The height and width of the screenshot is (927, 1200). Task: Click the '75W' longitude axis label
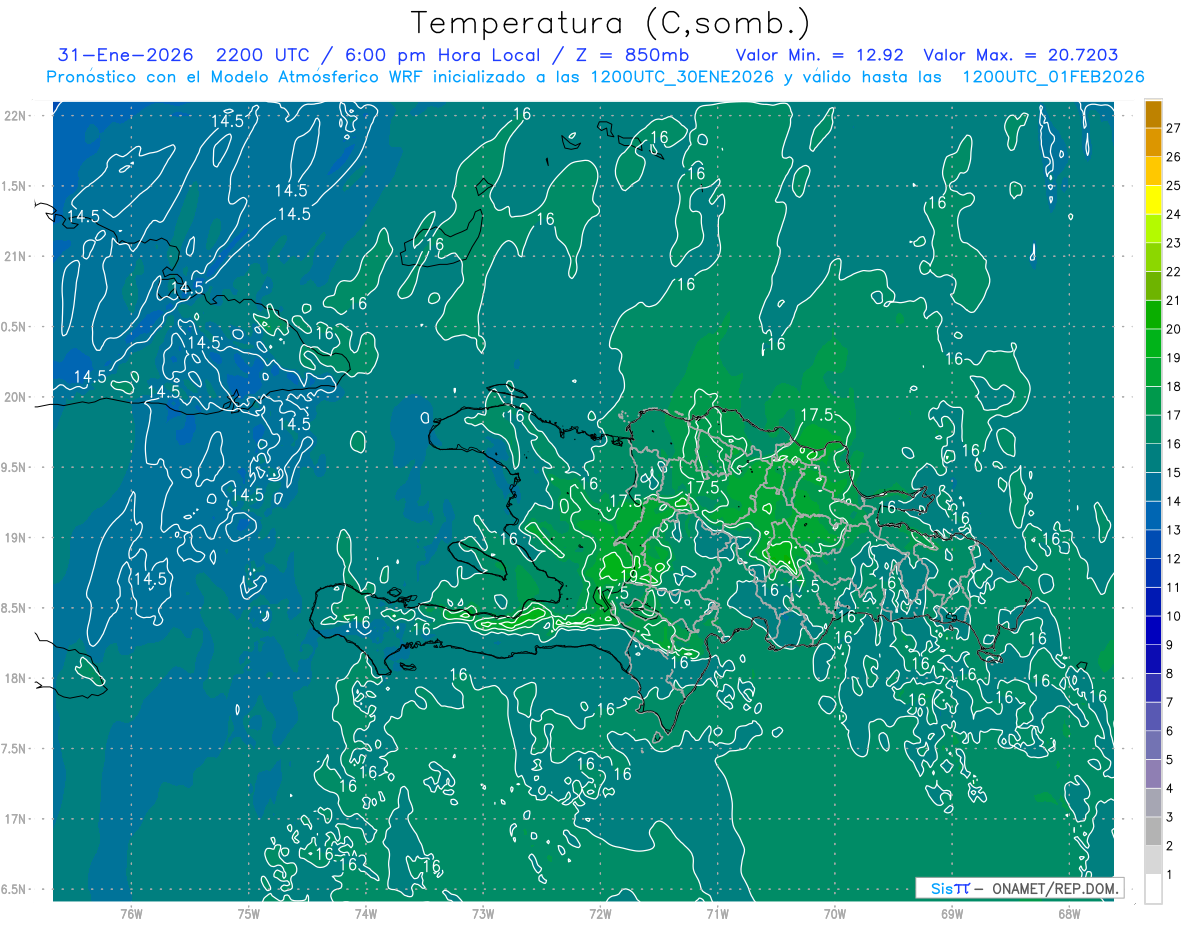point(248,913)
